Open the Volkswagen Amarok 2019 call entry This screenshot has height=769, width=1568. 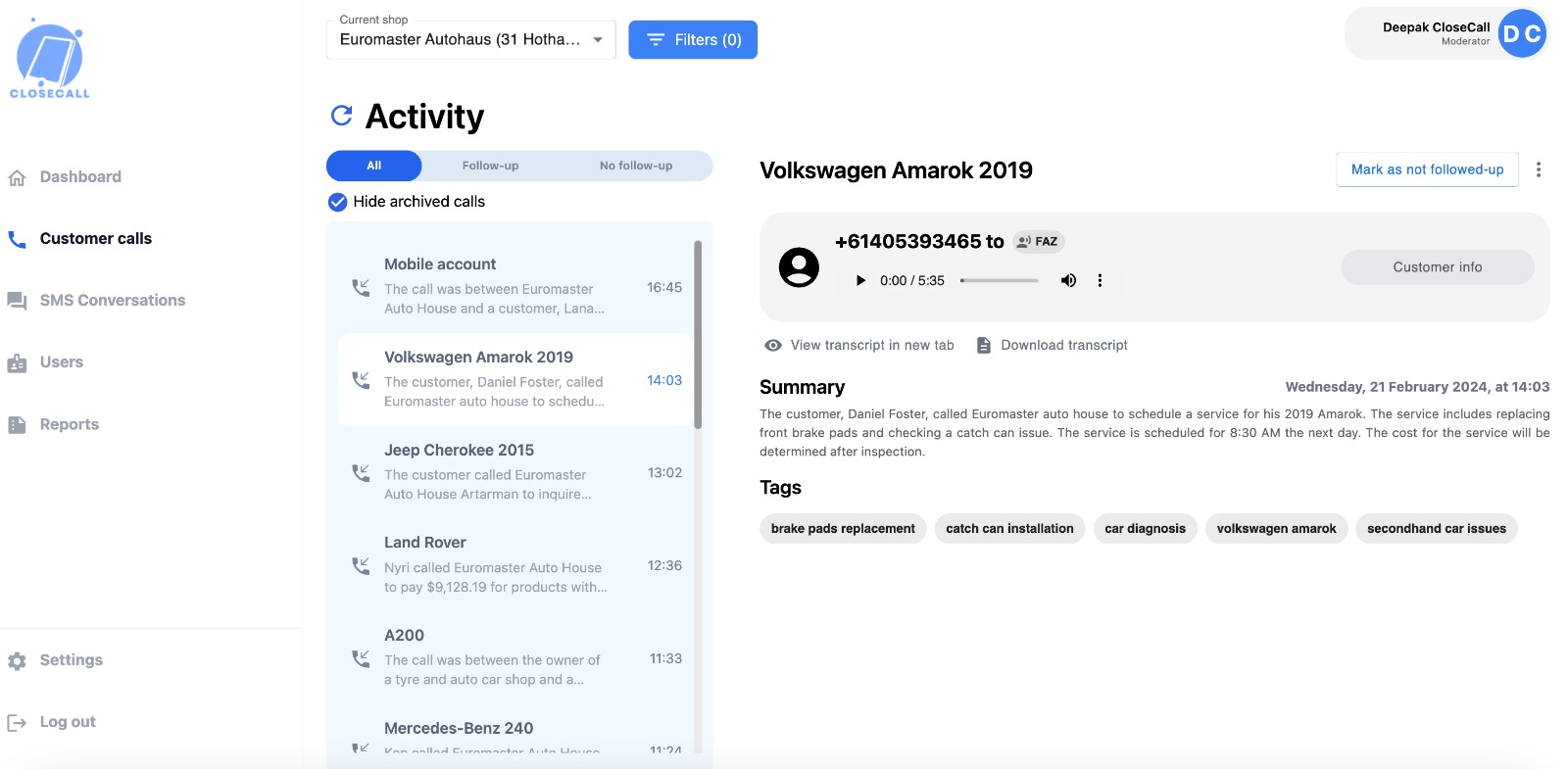coord(515,379)
